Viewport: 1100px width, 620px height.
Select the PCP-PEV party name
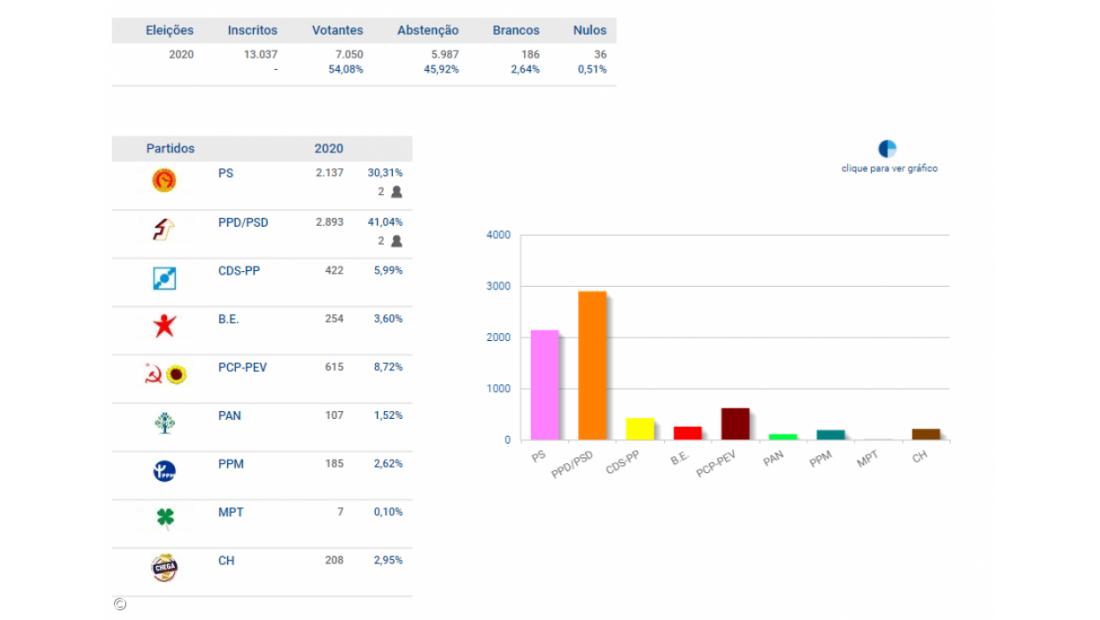pyautogui.click(x=242, y=367)
